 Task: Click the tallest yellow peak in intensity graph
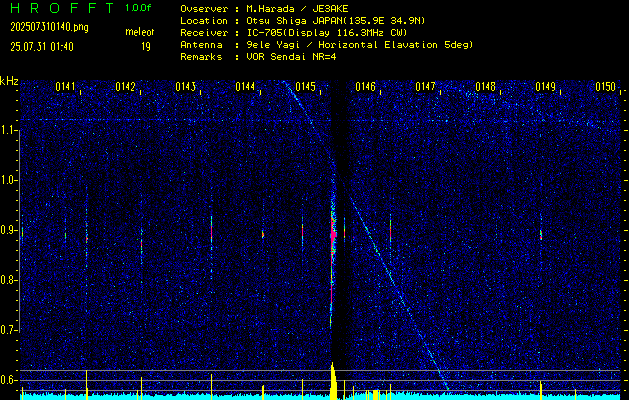tap(332, 378)
